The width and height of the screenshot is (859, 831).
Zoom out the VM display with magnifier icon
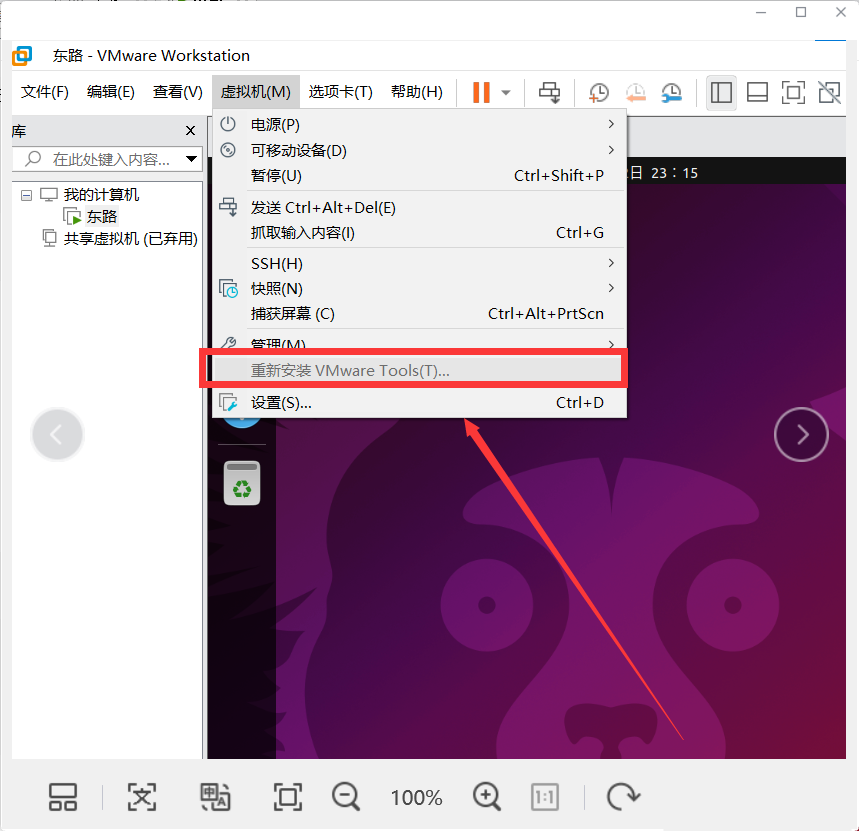coord(345,797)
